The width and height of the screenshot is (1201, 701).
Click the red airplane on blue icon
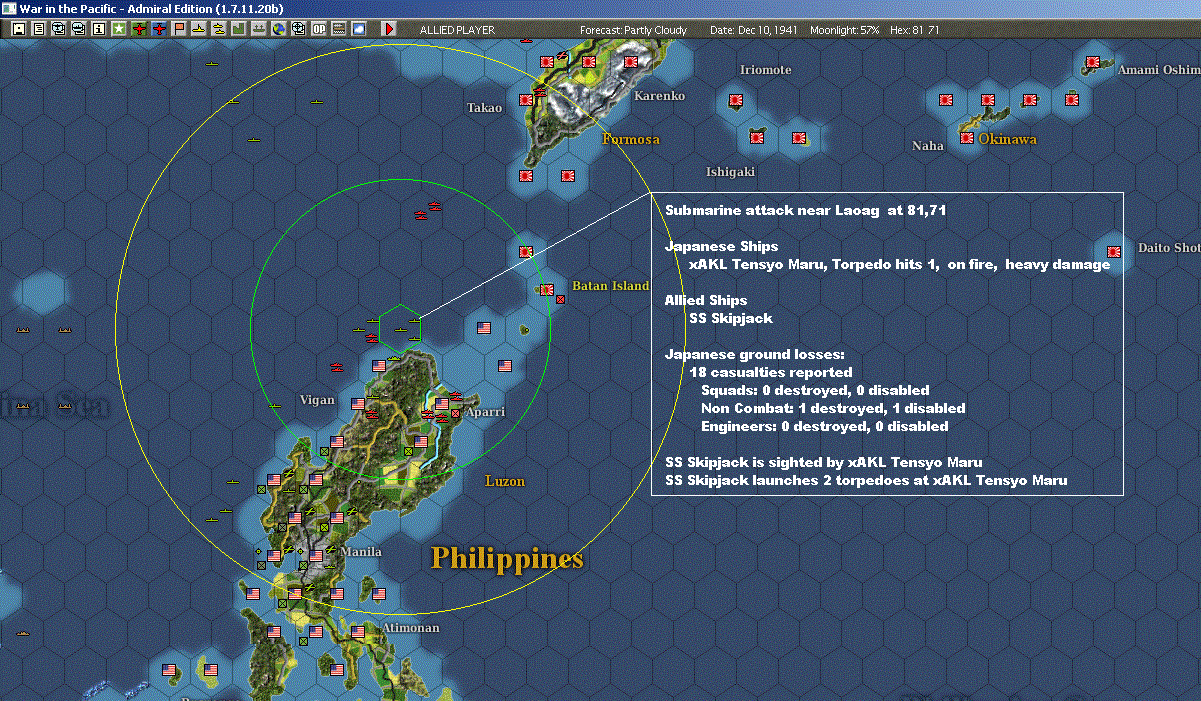160,30
